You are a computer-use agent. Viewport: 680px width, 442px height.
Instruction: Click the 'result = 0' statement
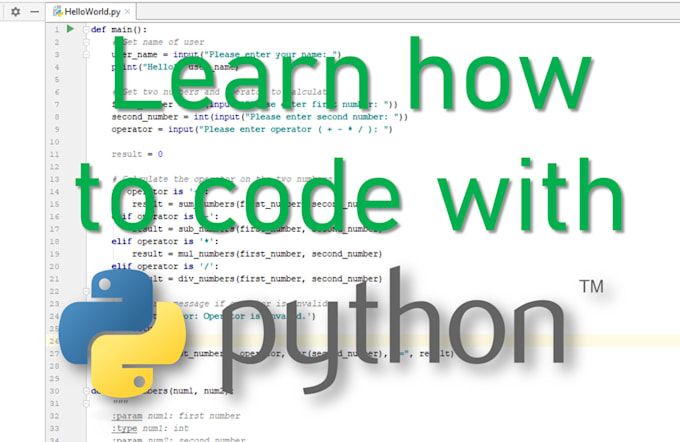tap(137, 154)
